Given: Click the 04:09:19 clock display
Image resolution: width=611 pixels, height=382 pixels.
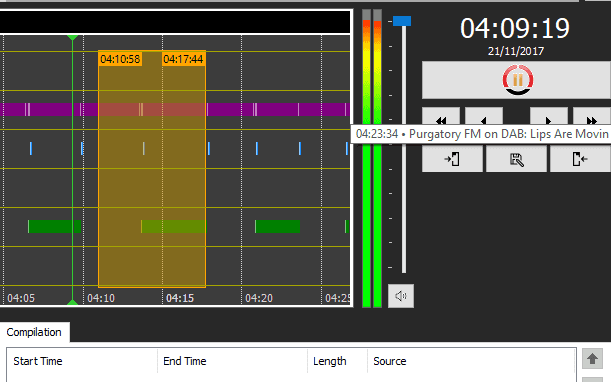Looking at the screenshot, I should [x=515, y=28].
